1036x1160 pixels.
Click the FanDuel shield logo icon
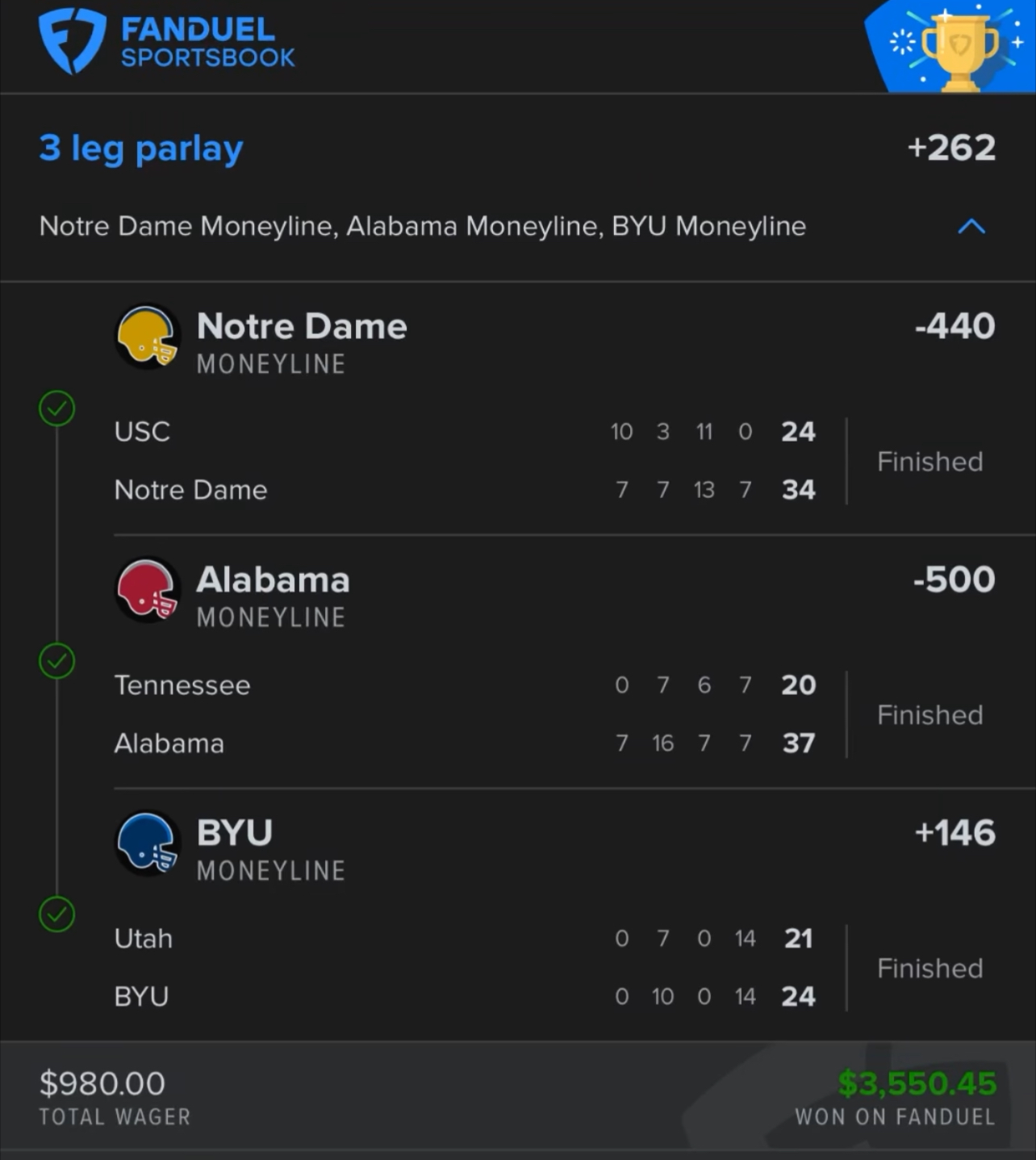[72, 42]
